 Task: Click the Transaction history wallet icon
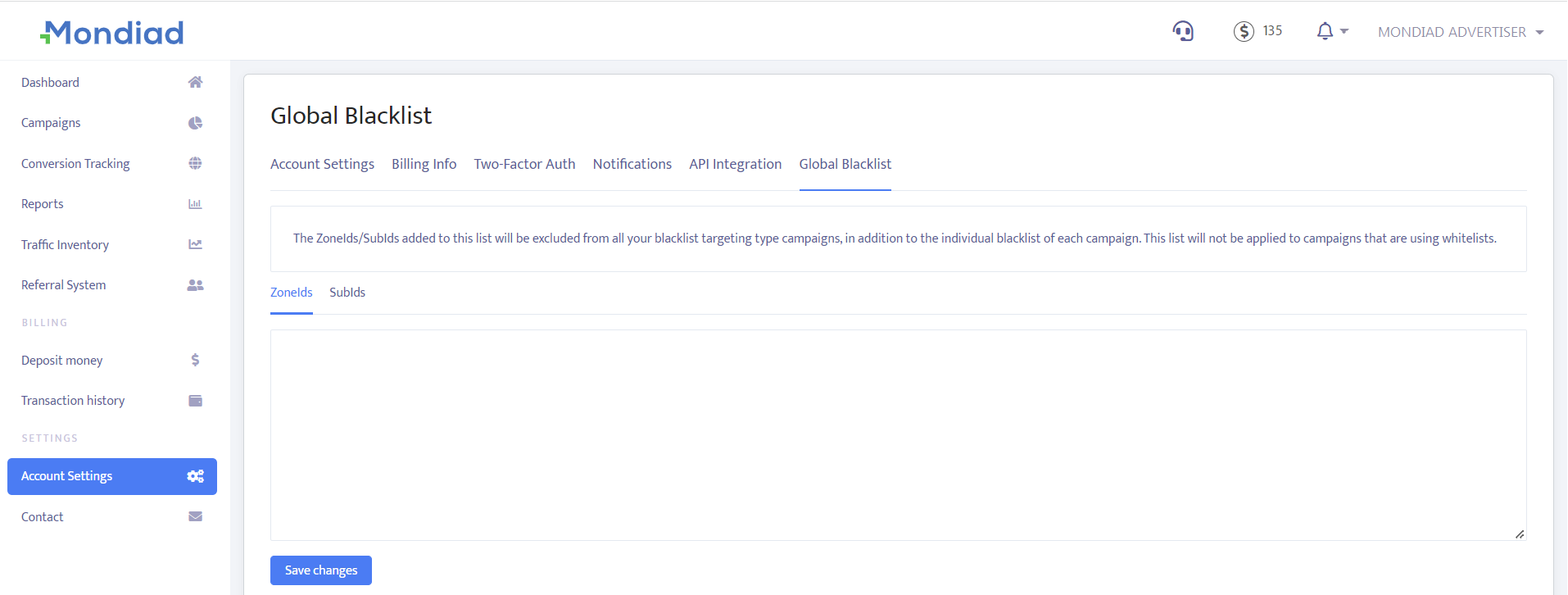(195, 401)
